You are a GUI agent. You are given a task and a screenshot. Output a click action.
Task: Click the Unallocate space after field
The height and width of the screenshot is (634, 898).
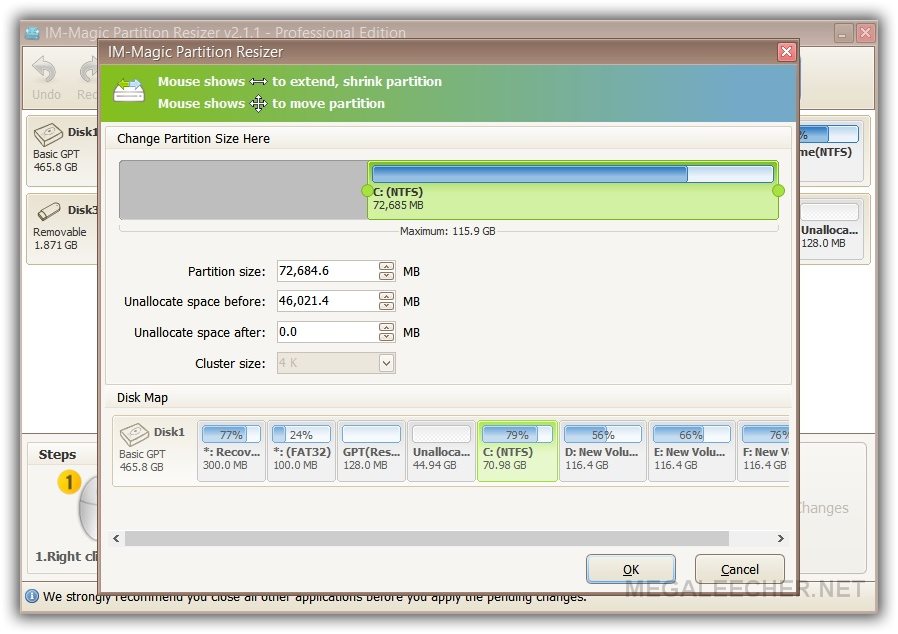328,332
